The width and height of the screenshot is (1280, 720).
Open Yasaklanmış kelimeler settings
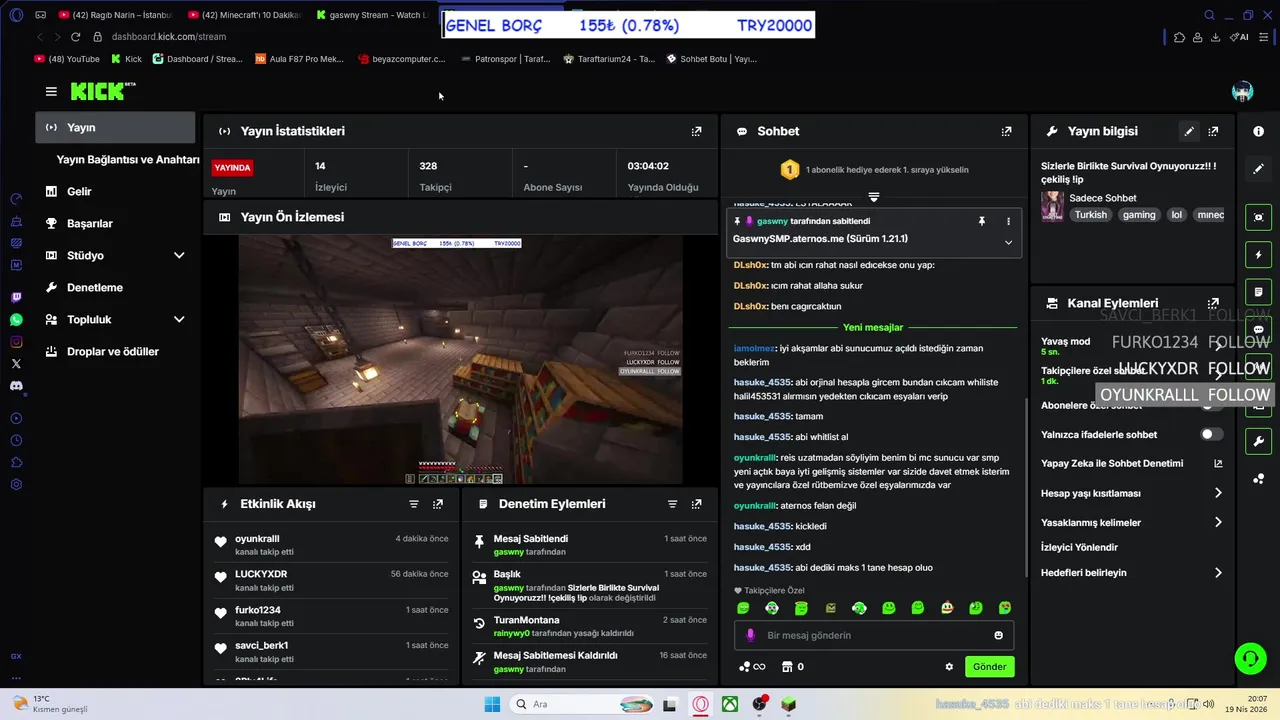(x=1131, y=522)
